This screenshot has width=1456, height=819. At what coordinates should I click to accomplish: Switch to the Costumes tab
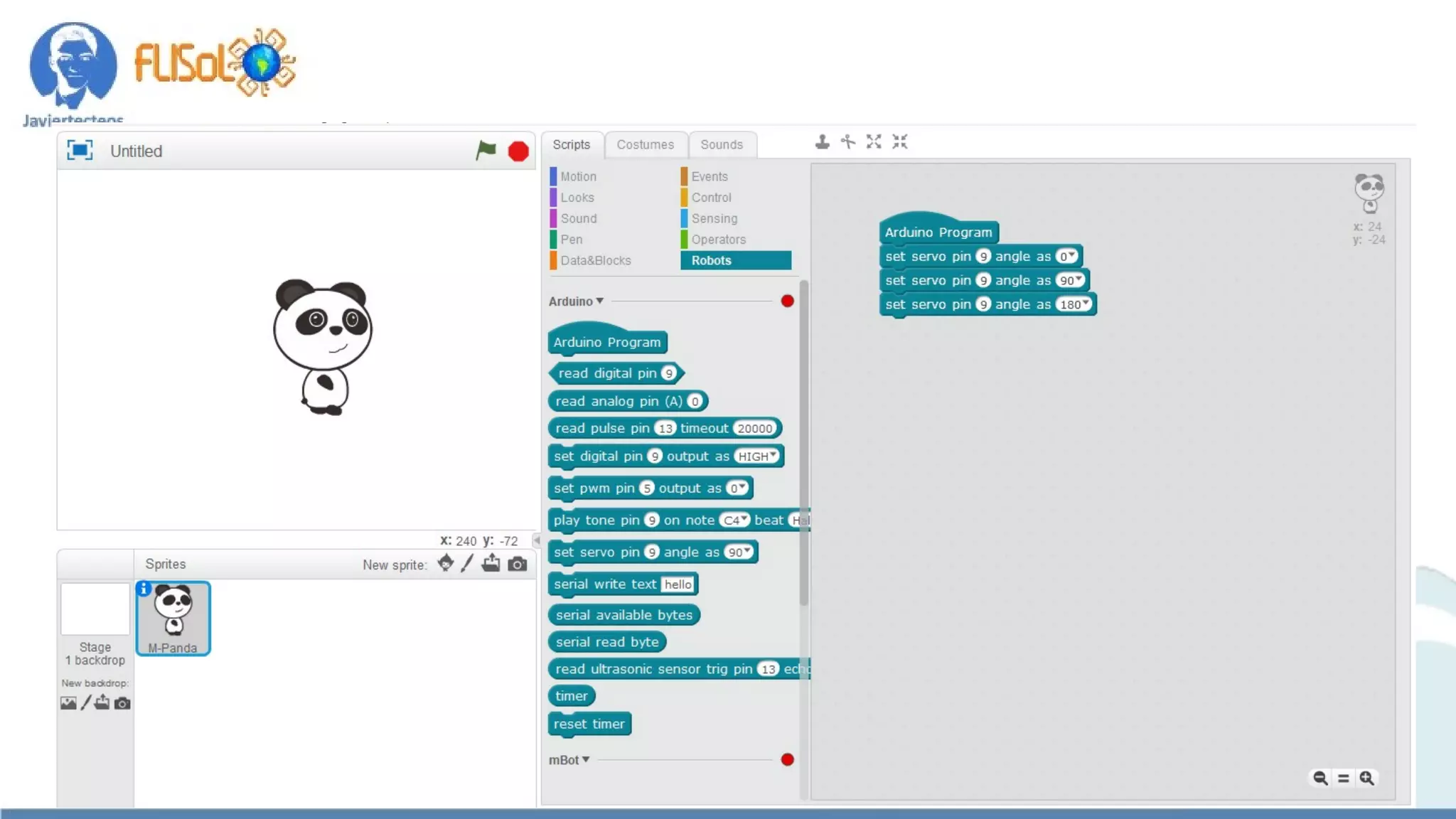[x=645, y=144]
